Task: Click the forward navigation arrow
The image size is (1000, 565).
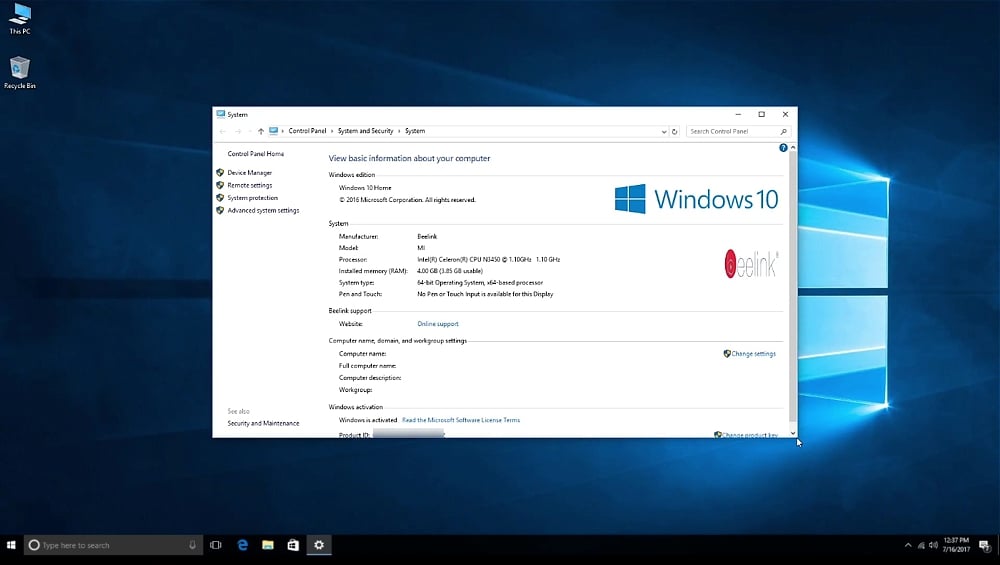Action: tap(238, 131)
